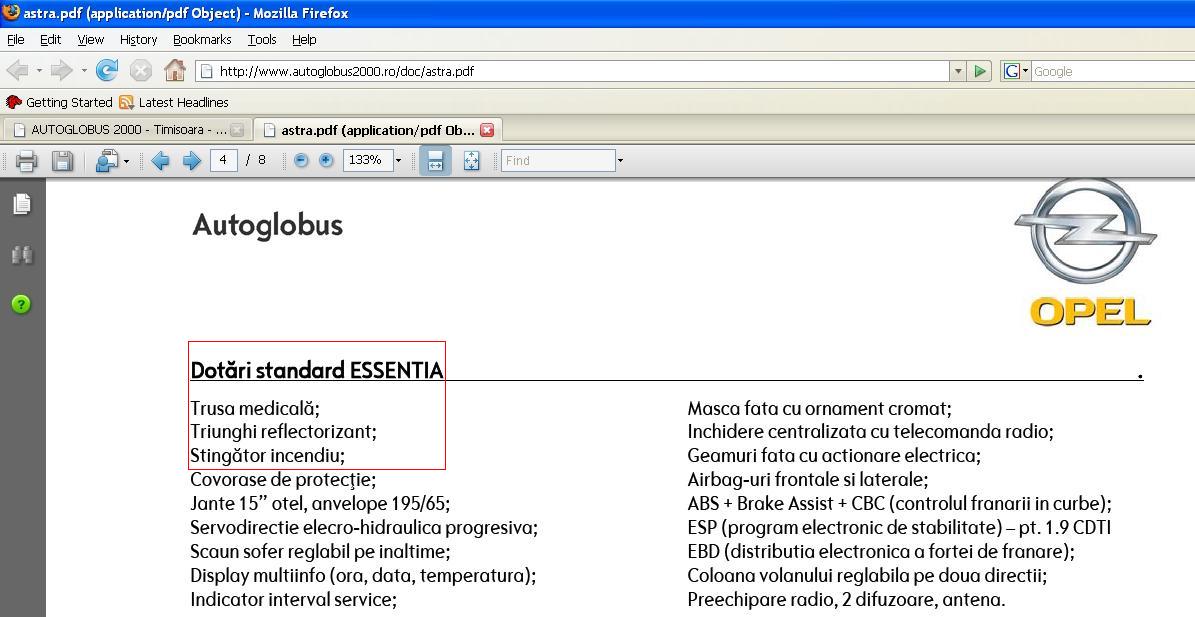This screenshot has width=1195, height=617.
Task: Click the Firefox logo in title bar
Action: point(11,13)
